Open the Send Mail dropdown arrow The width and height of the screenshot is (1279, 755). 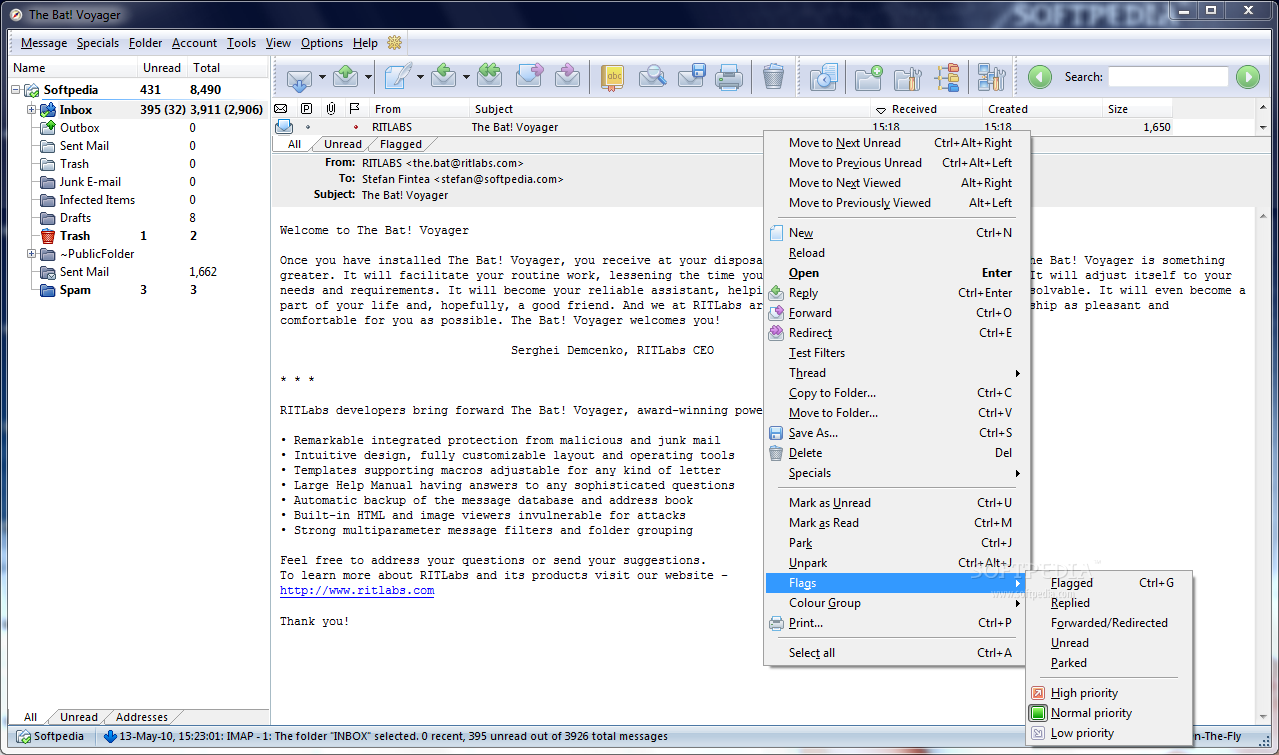[368, 77]
